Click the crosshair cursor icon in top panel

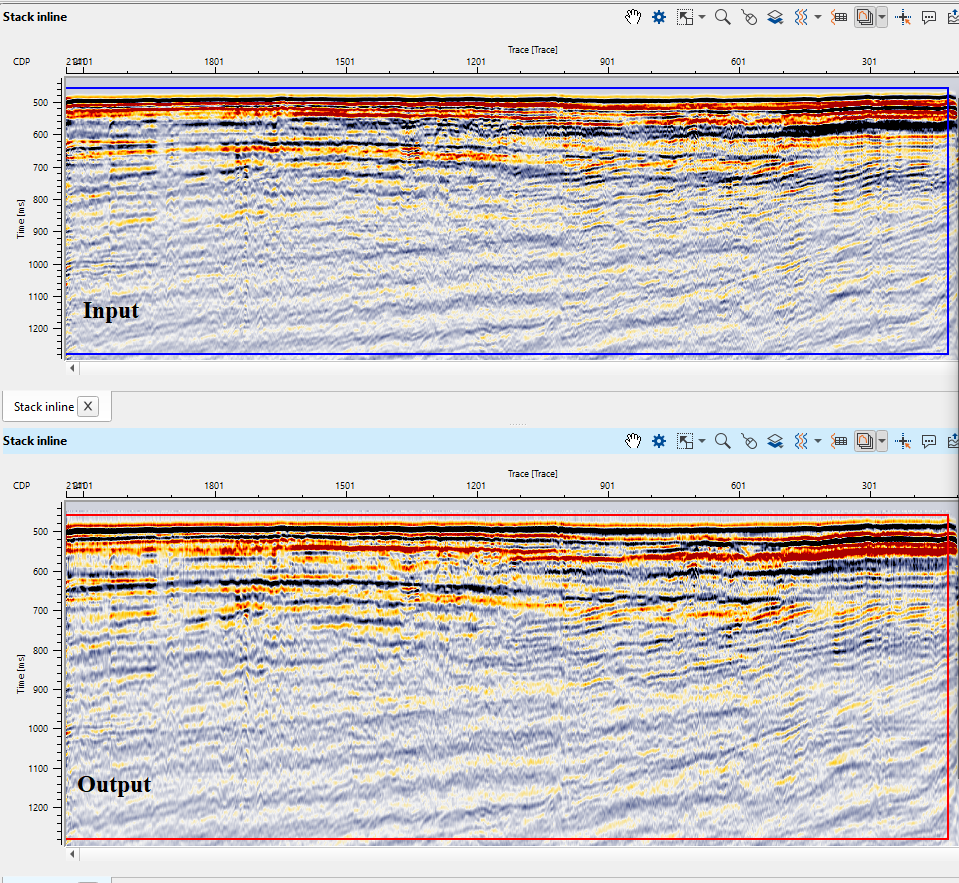[x=904, y=17]
